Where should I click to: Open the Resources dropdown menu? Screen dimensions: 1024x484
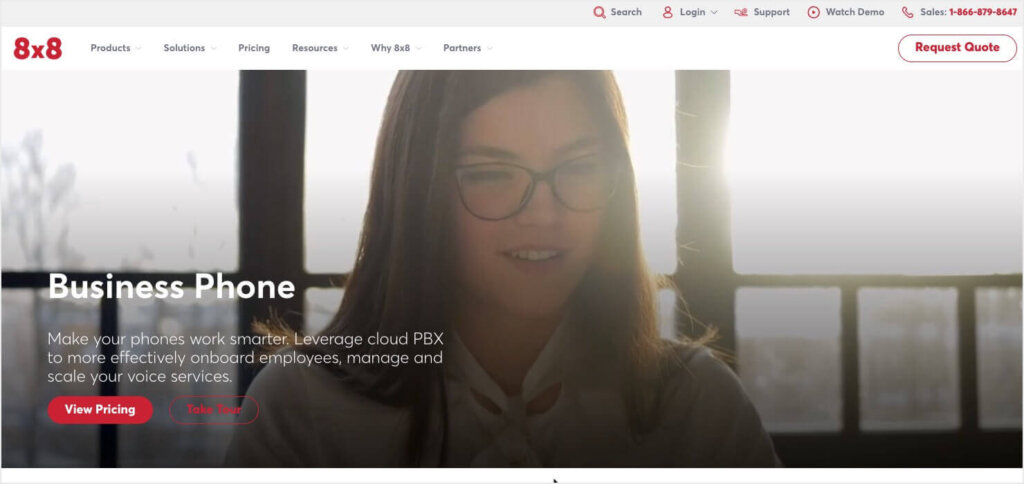point(320,48)
